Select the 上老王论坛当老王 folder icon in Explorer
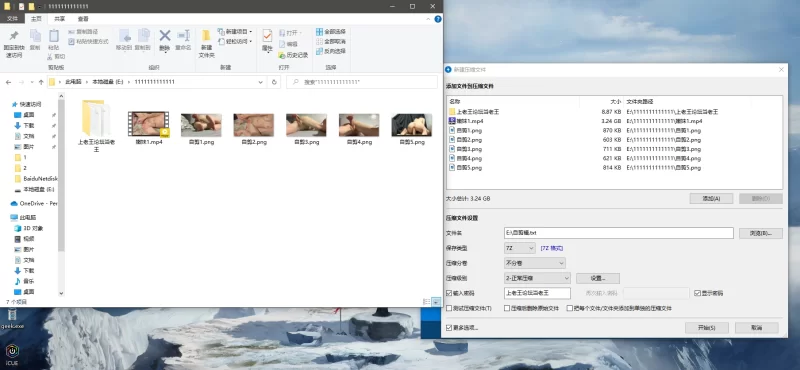The height and width of the screenshot is (370, 800). coord(96,118)
